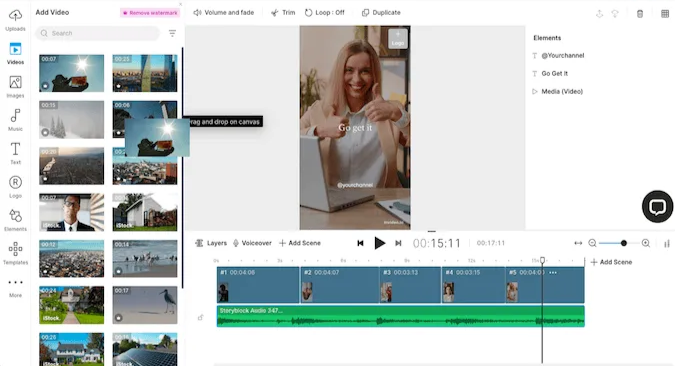Play the video preview
The width and height of the screenshot is (675, 366).
click(x=379, y=243)
